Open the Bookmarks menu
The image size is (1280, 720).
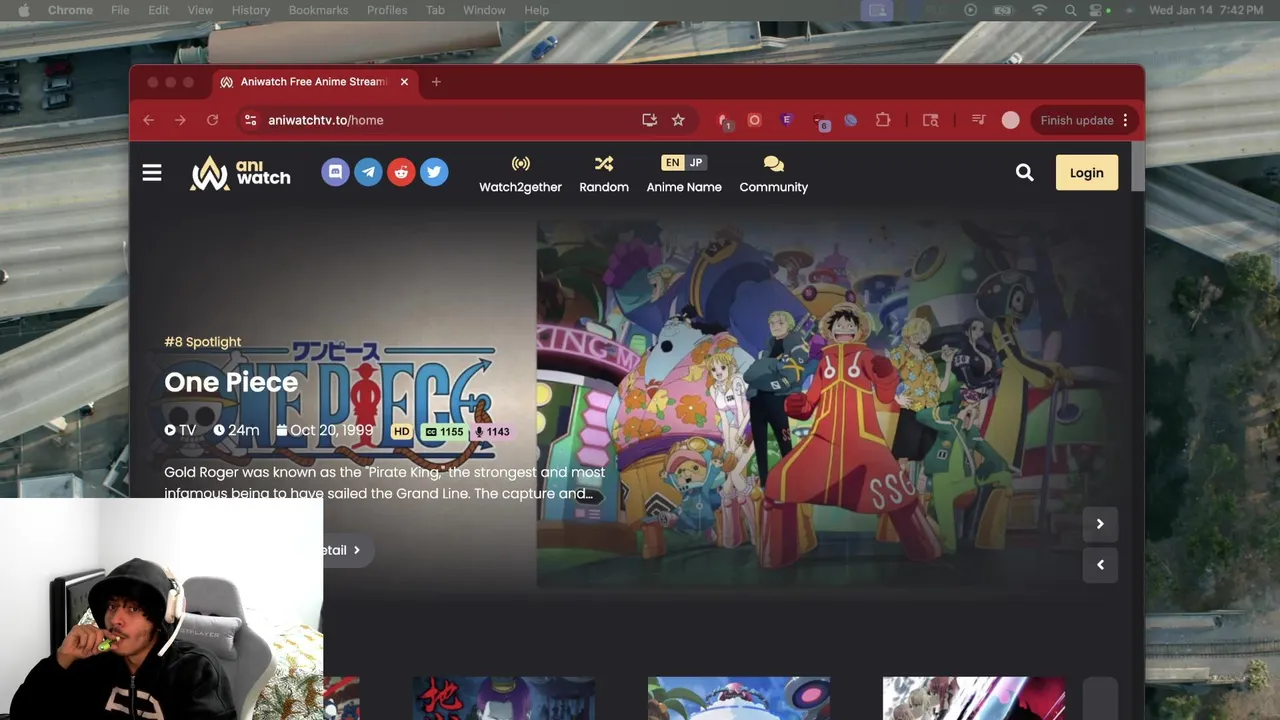318,10
